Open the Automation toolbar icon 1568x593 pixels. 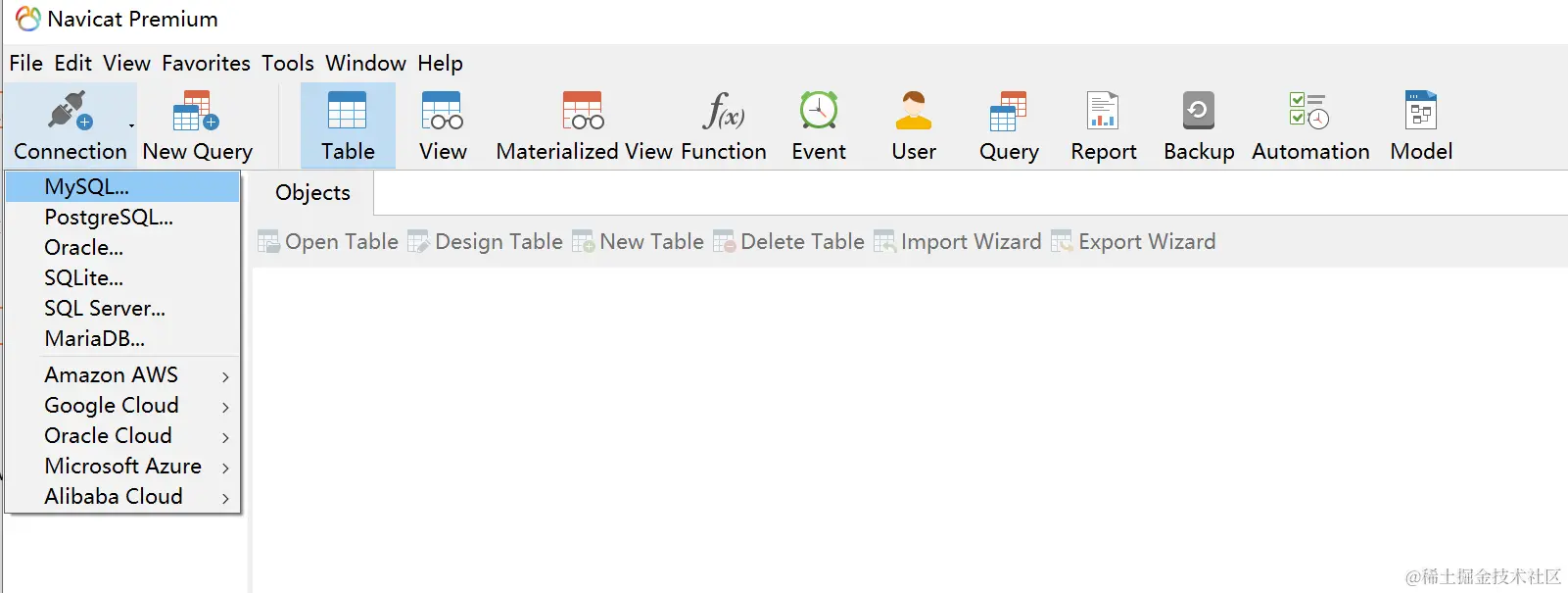[x=1309, y=112]
